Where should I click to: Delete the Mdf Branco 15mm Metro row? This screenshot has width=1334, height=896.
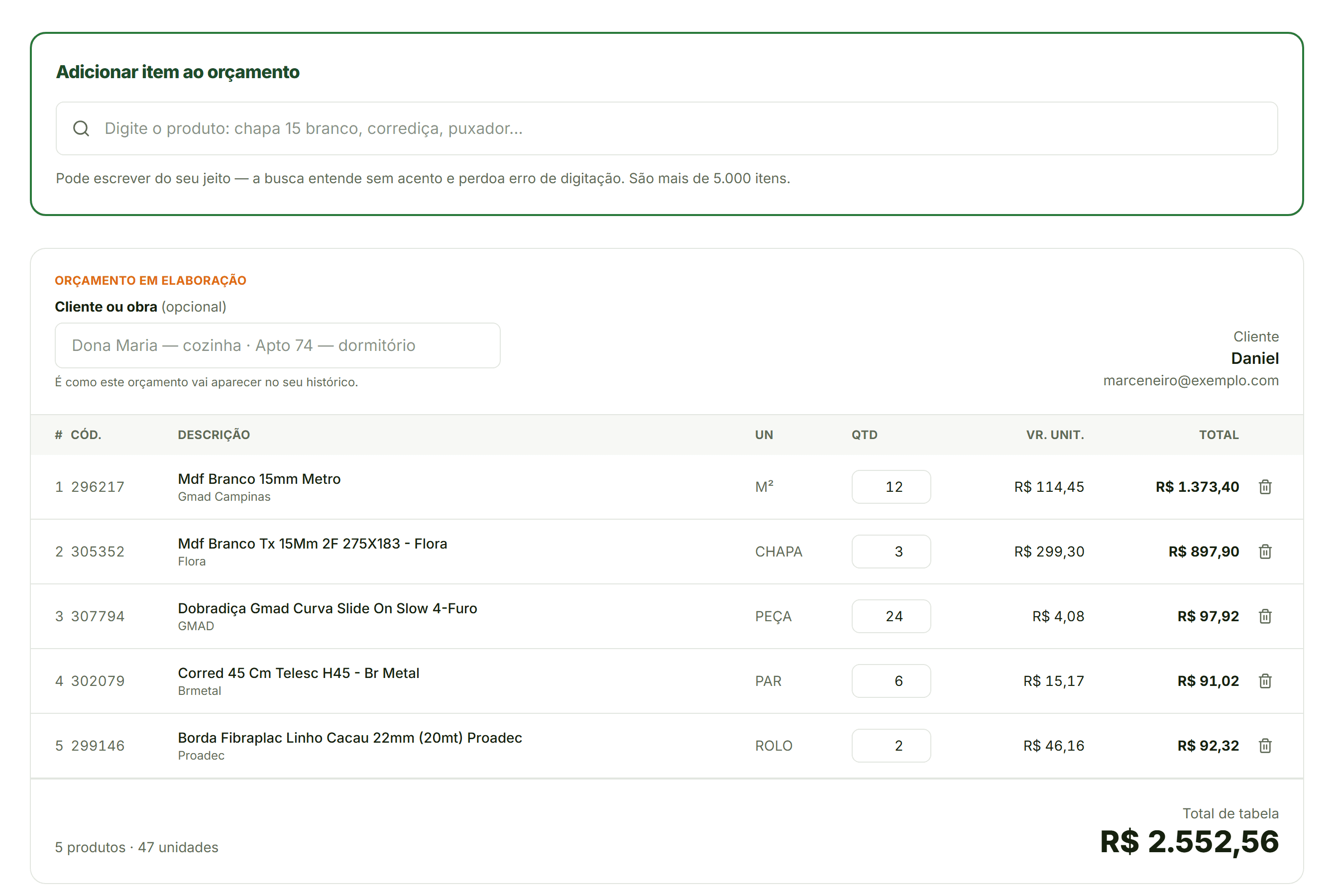click(x=1265, y=487)
